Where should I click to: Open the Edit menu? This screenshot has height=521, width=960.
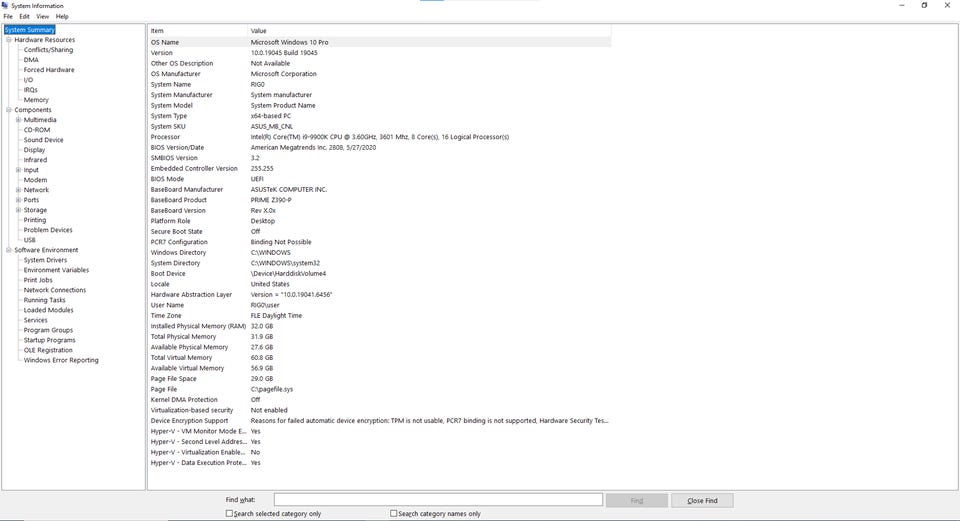tap(24, 17)
